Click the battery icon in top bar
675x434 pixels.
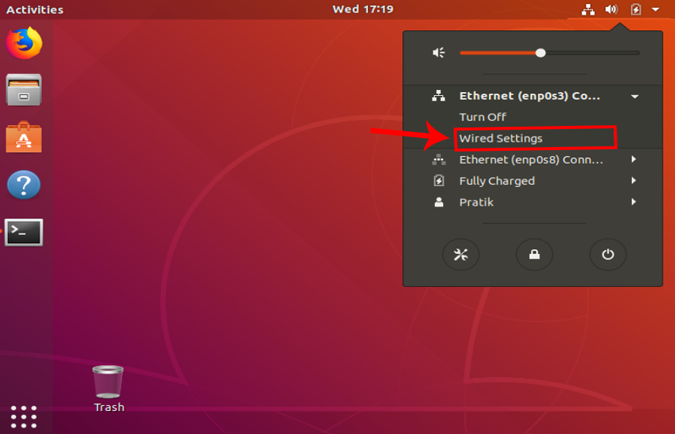click(x=636, y=9)
